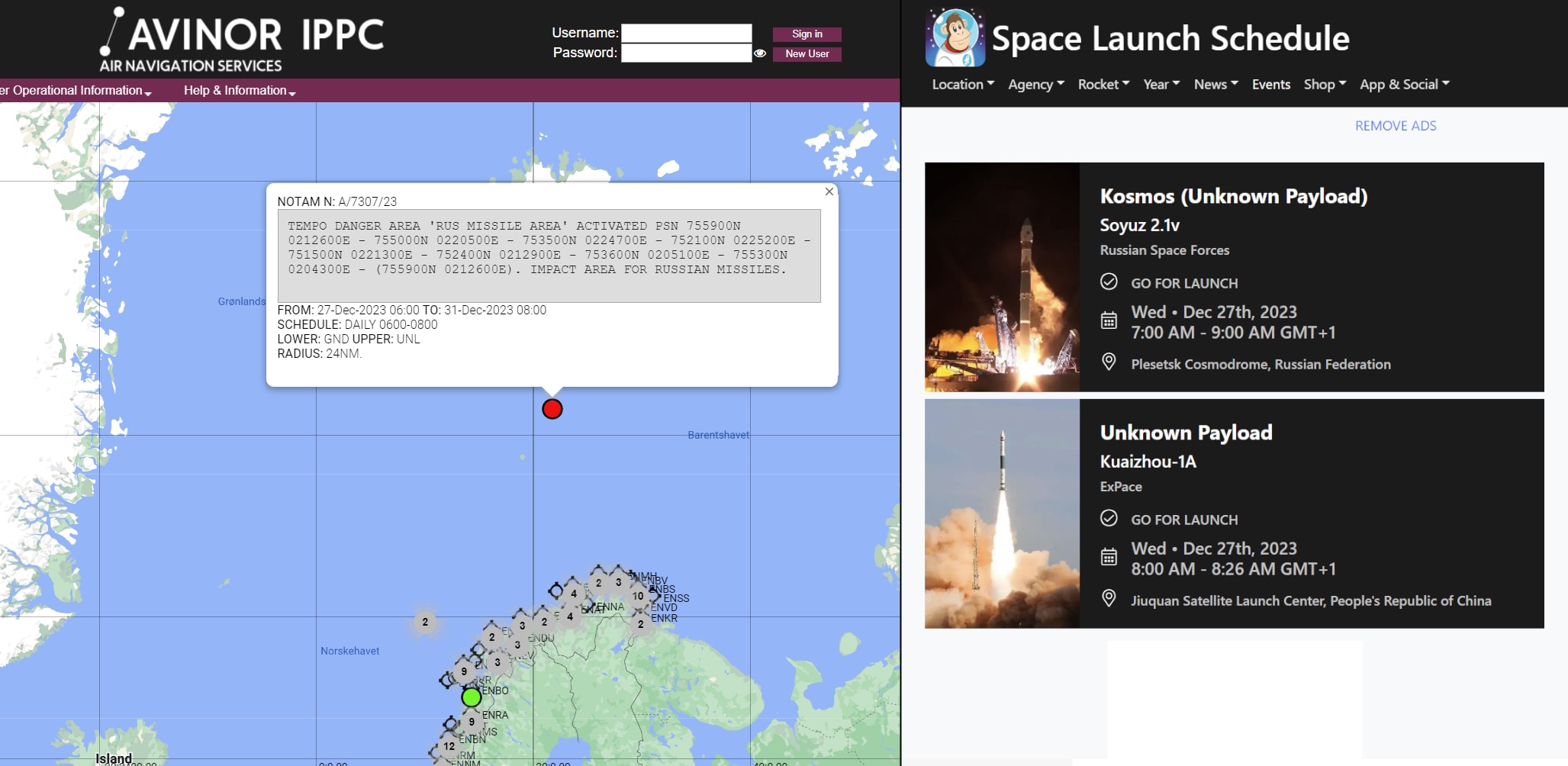Focus the Username input field

pyautogui.click(x=686, y=33)
